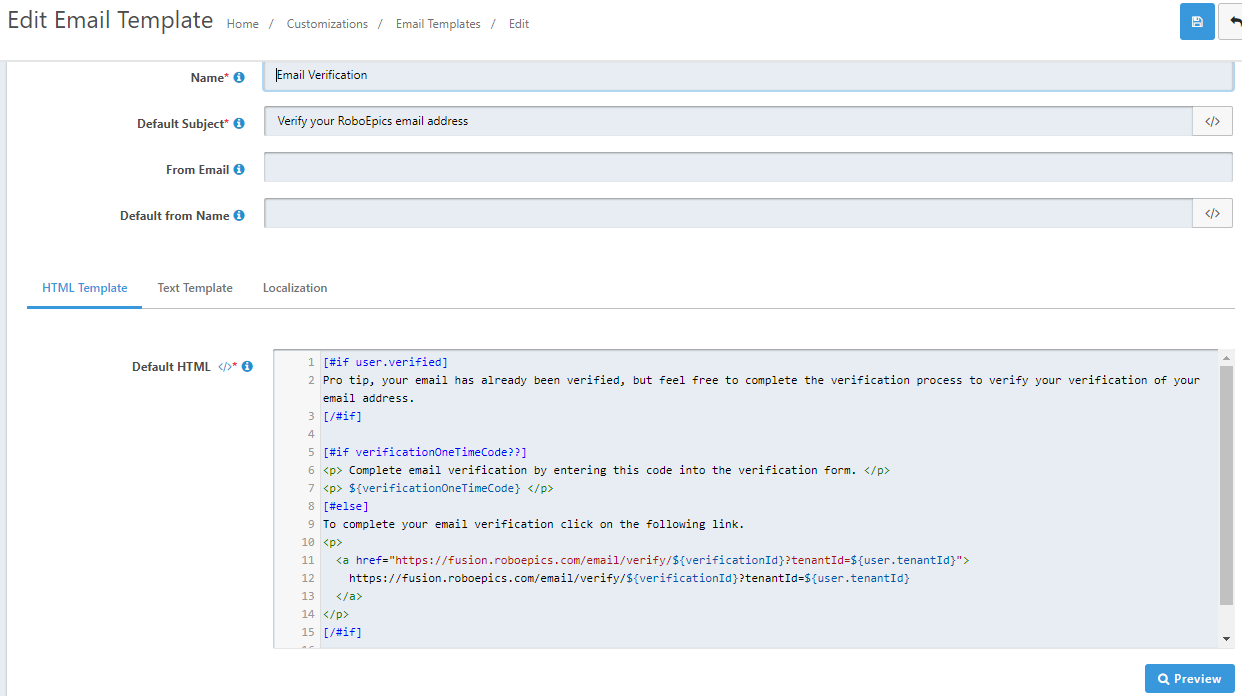This screenshot has height=696, width=1242.
Task: Preview the email template
Action: coord(1189,678)
